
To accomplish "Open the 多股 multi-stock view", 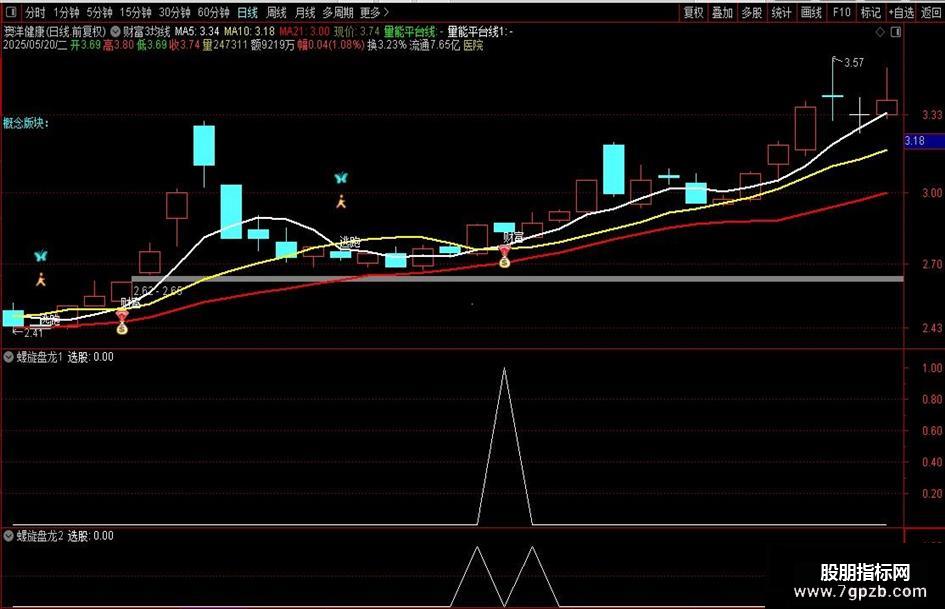I will (x=752, y=12).
